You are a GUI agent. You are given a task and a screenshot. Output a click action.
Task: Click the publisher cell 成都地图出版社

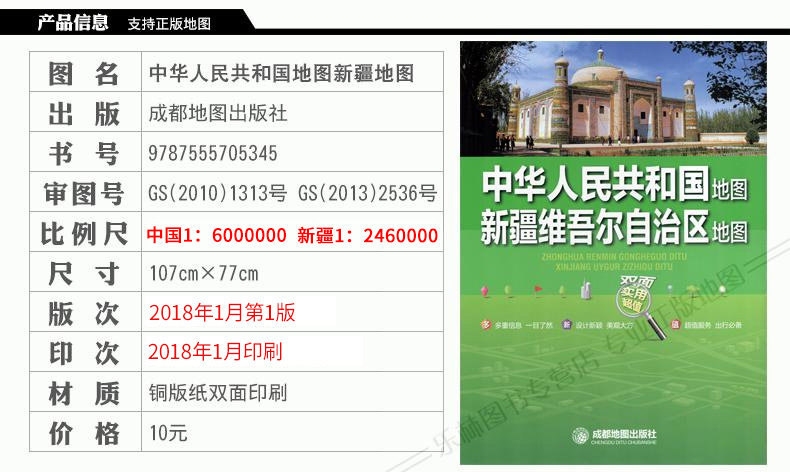[x=292, y=112]
